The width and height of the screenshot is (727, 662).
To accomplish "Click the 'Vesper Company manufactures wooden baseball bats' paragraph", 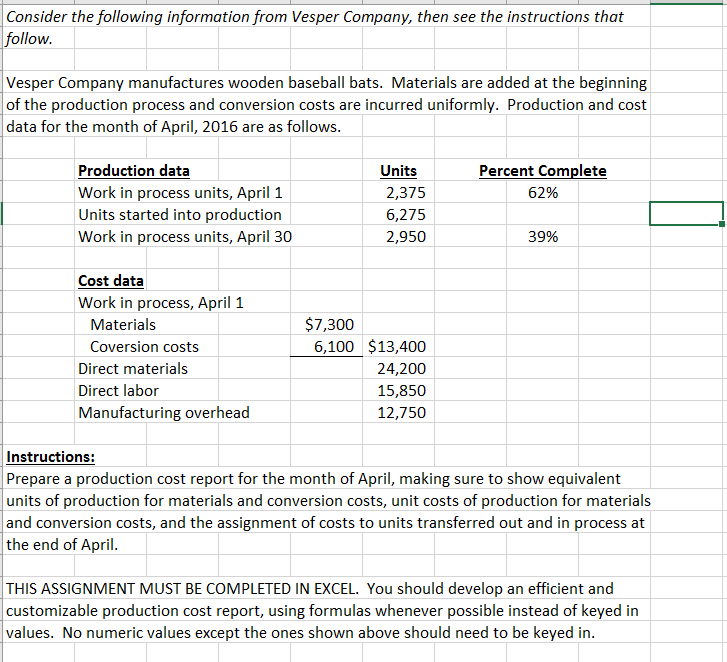I will tap(326, 104).
